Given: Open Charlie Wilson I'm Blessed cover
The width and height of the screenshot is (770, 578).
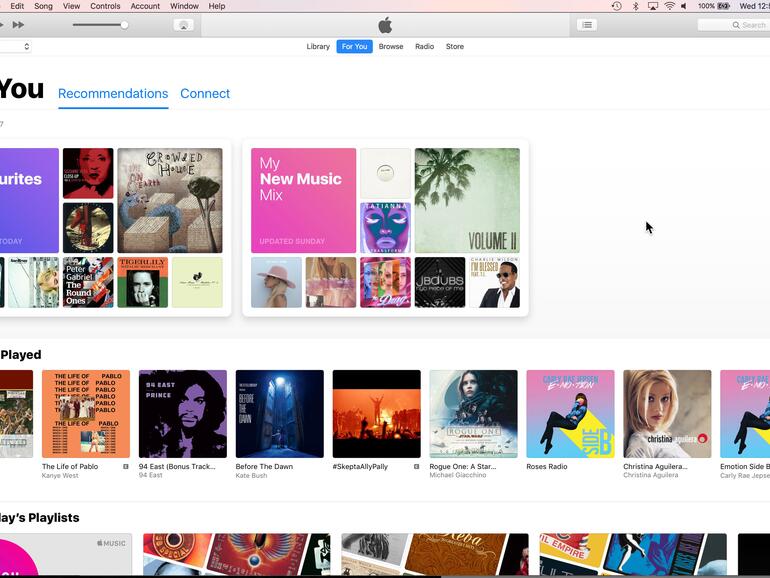Looking at the screenshot, I should pos(495,282).
